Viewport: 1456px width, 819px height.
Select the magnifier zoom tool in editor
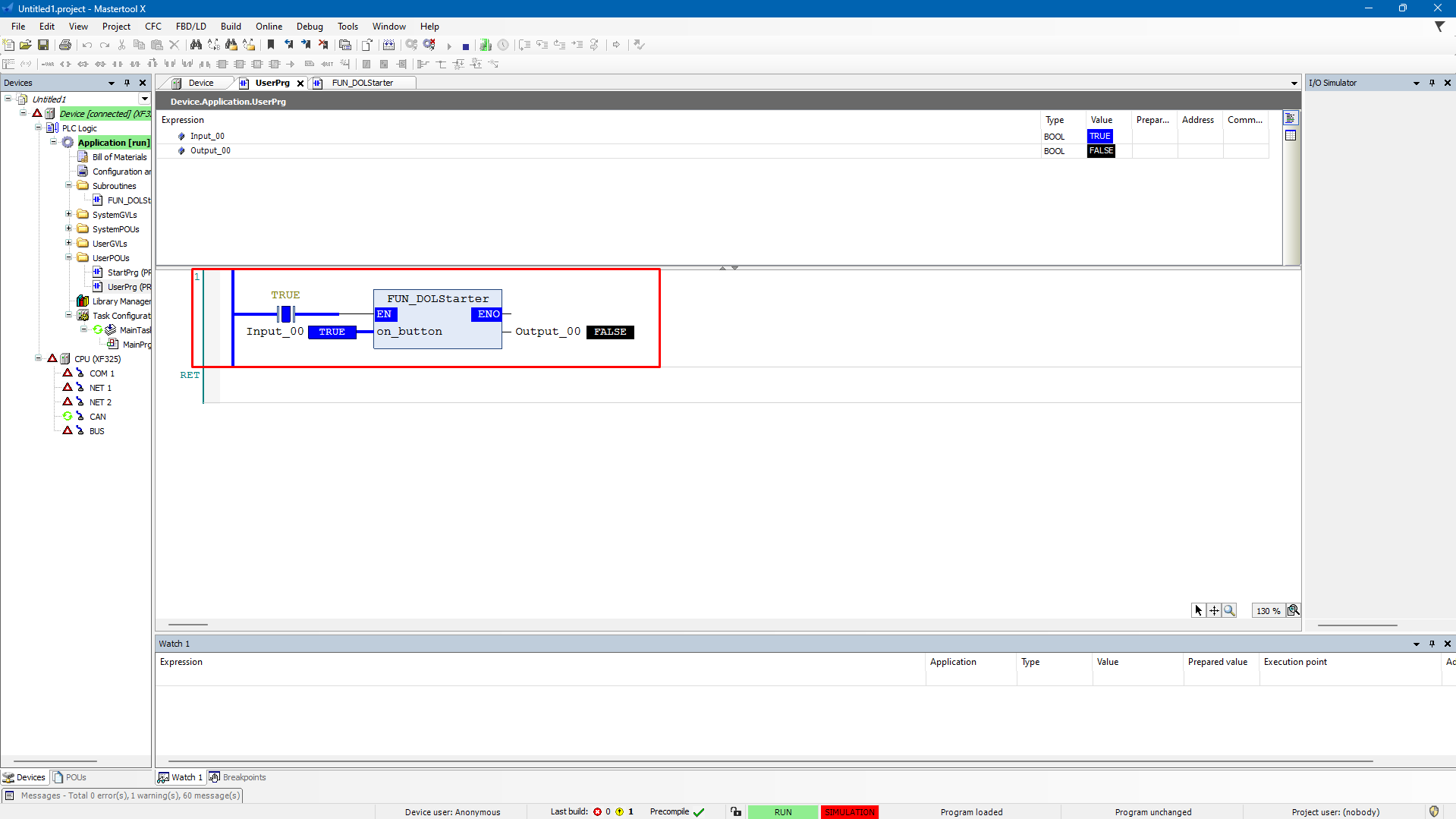point(1229,610)
